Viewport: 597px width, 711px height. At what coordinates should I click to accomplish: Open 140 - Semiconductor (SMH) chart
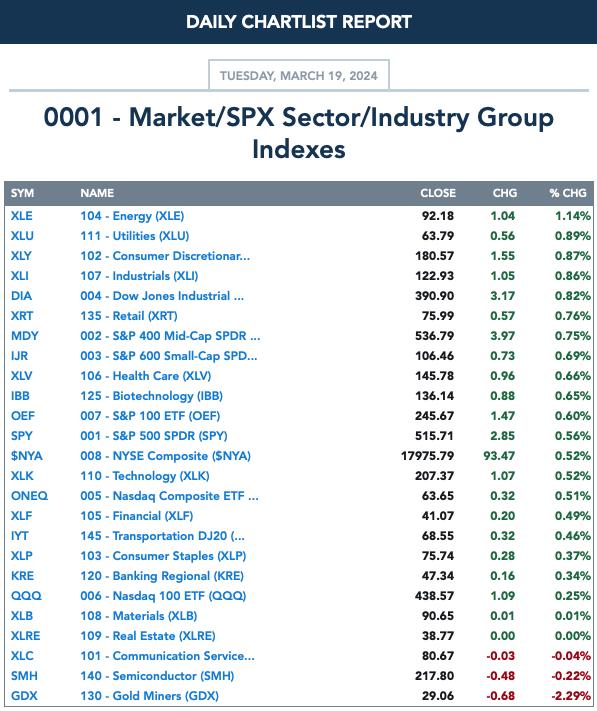pyautogui.click(x=157, y=676)
